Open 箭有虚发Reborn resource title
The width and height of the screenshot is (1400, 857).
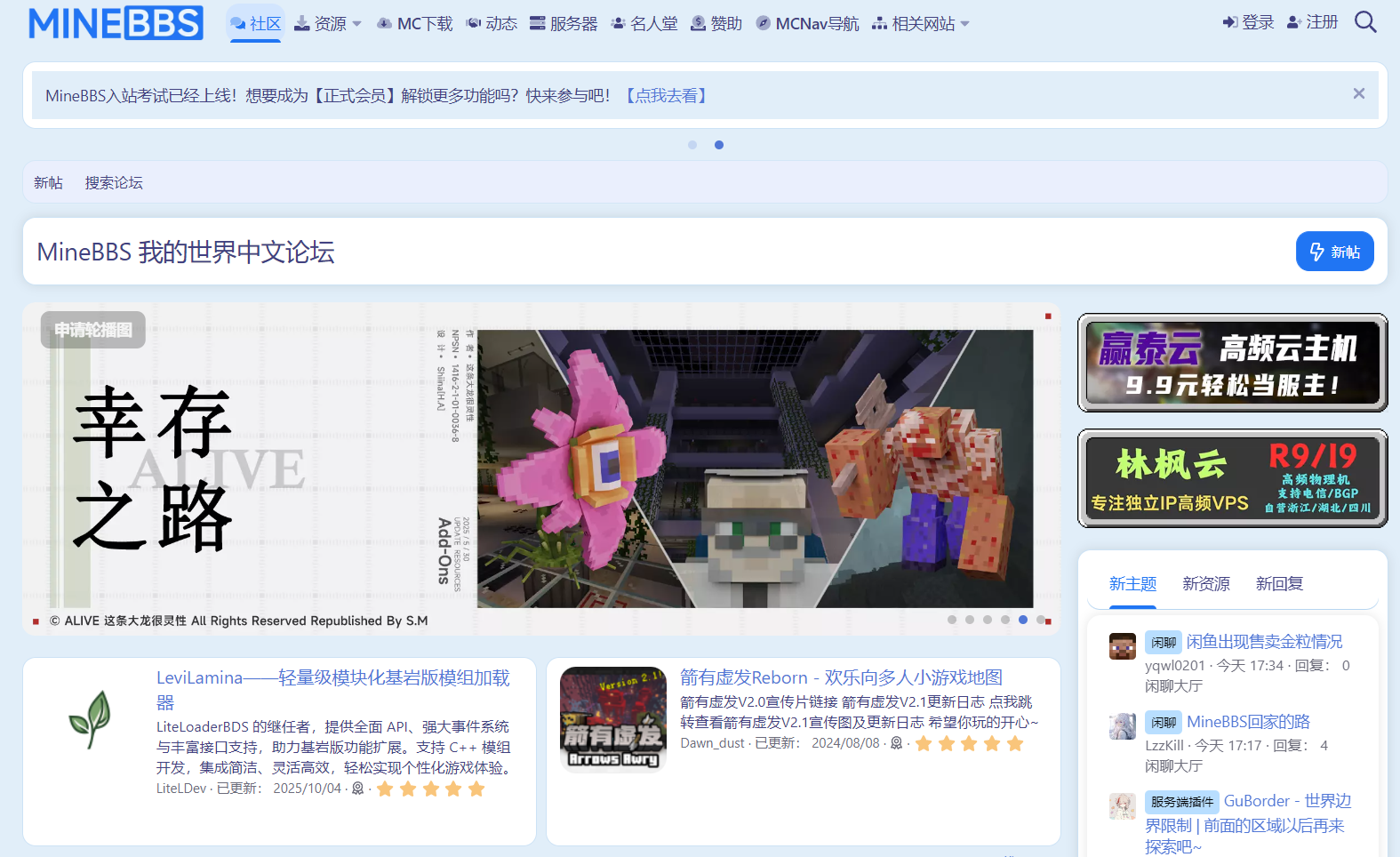[x=841, y=677]
